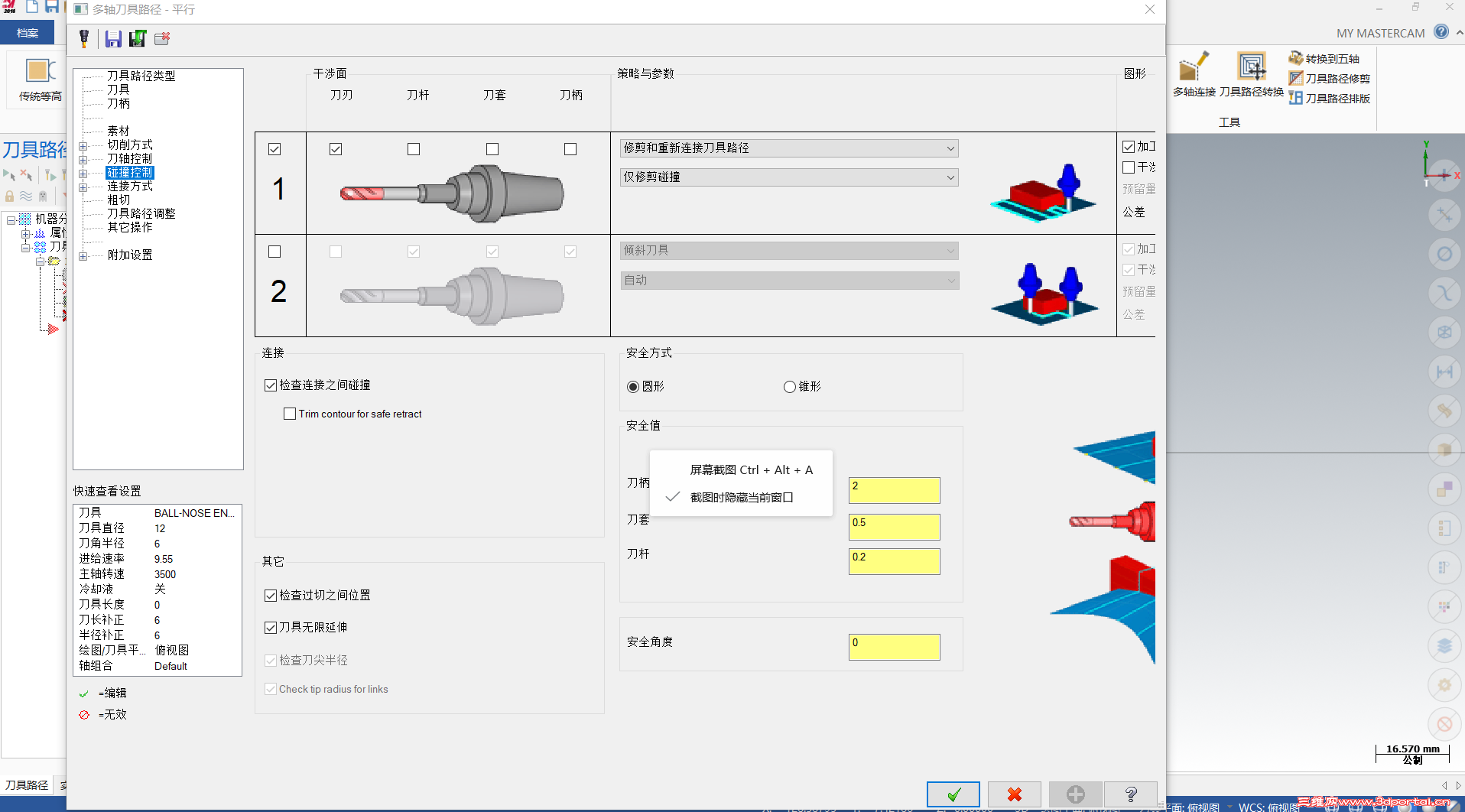Toggle 干涉 checkbox in row 1 图形 column
The image size is (1465, 812).
pyautogui.click(x=1129, y=167)
